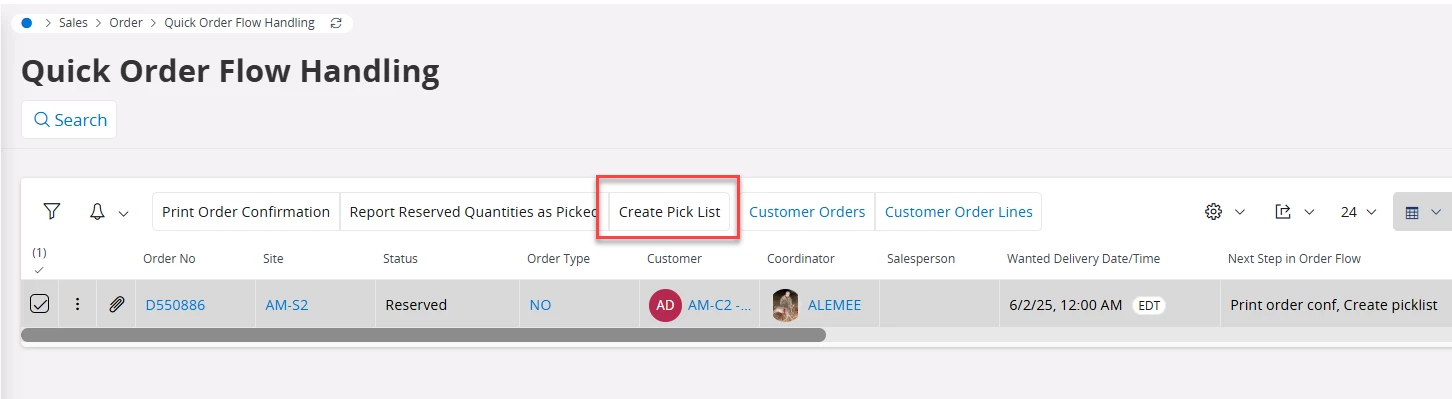
Task: Click the filter funnel icon
Action: (x=52, y=212)
